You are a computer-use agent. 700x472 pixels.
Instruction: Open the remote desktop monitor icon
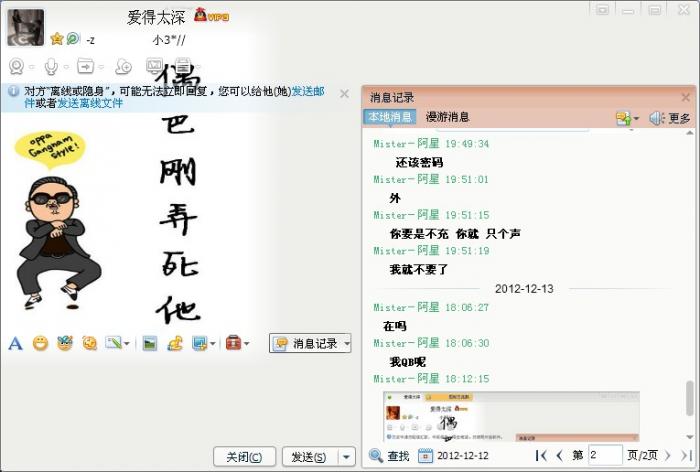point(154,66)
